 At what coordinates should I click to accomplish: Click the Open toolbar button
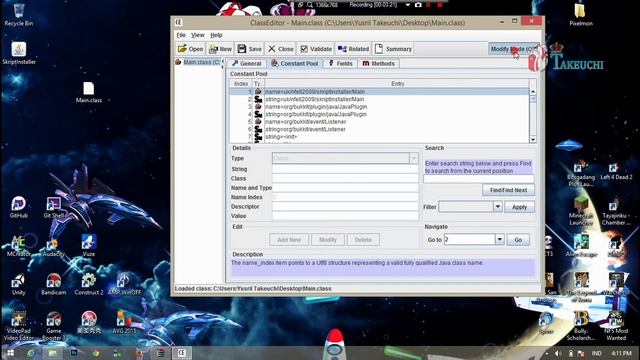191,49
